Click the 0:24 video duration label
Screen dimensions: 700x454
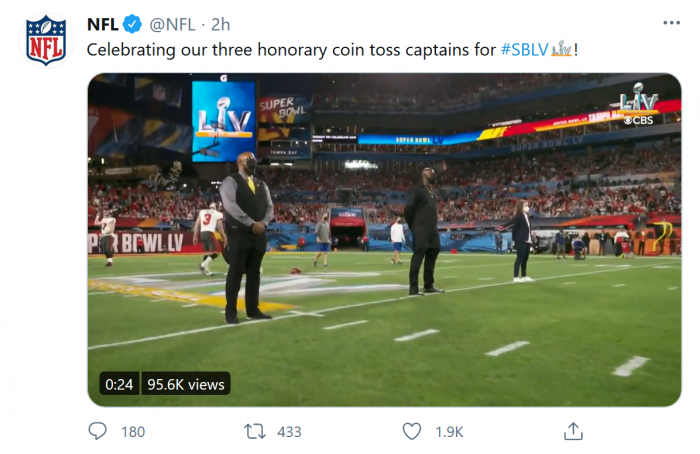(x=118, y=383)
